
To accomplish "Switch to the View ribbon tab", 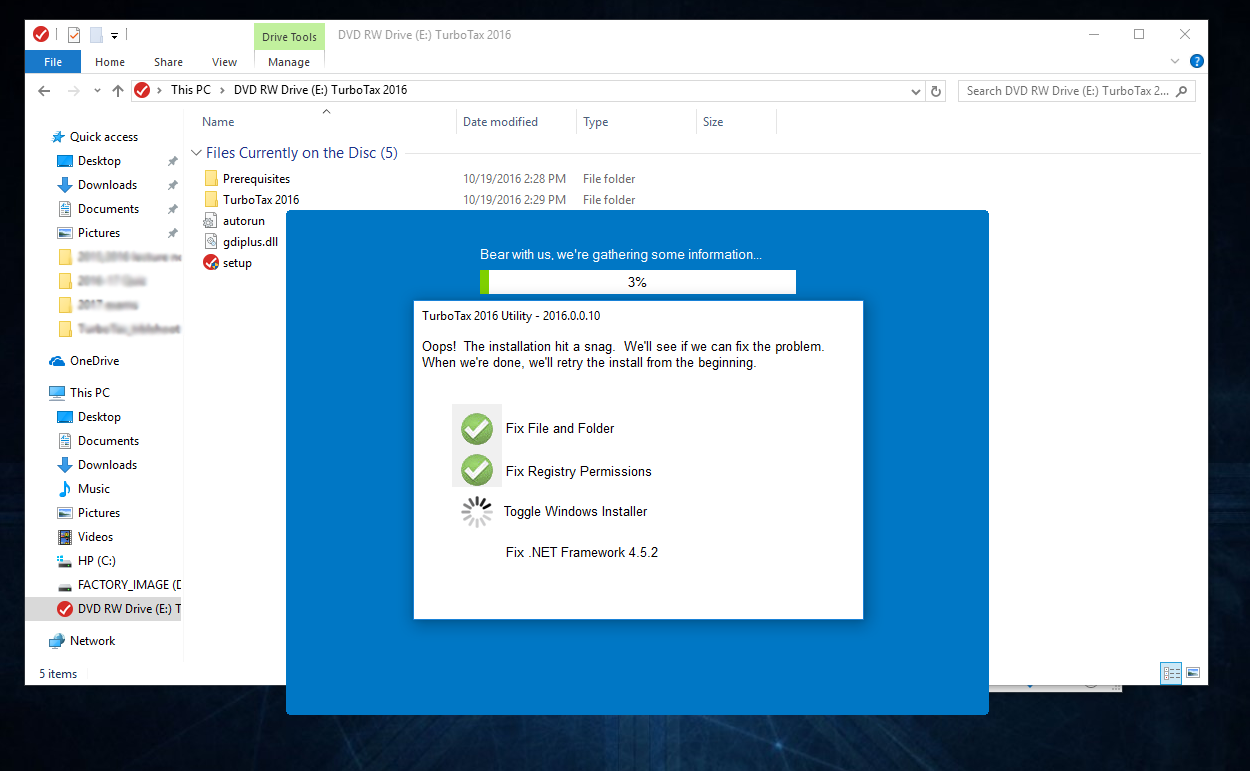I will click(225, 62).
